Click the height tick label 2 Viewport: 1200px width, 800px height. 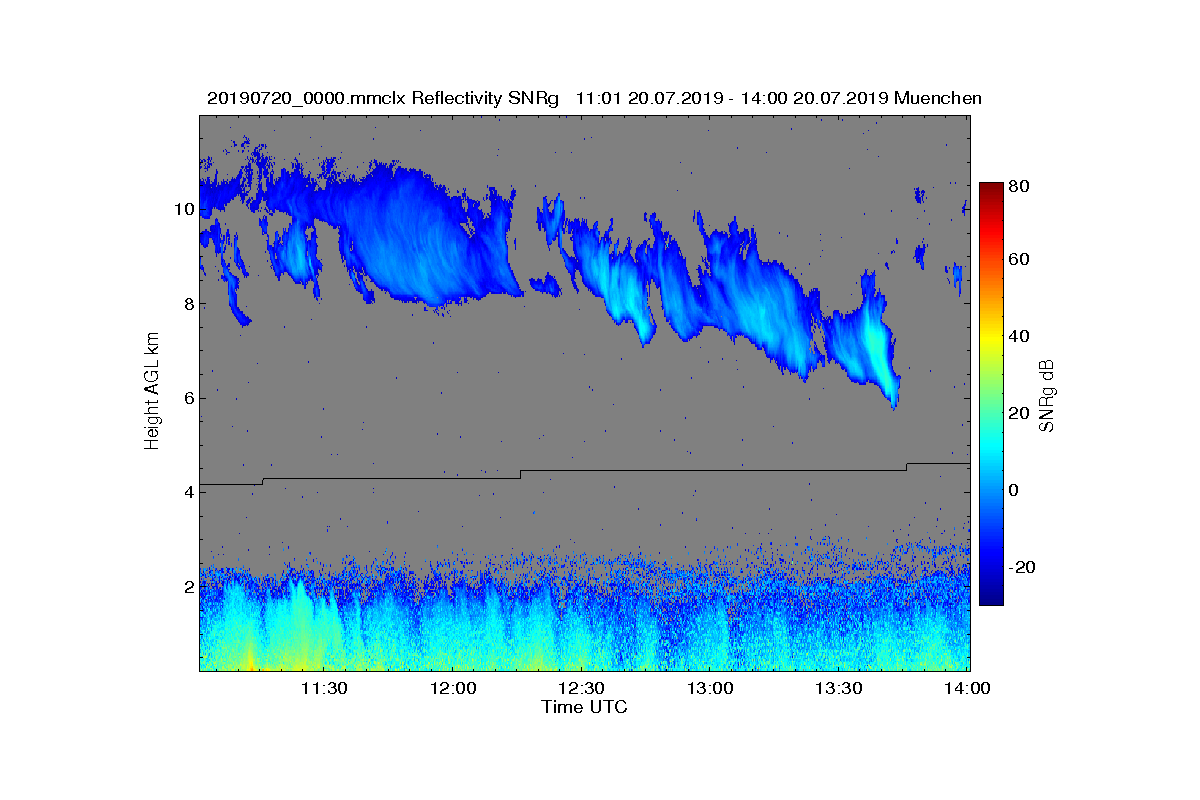(x=187, y=587)
